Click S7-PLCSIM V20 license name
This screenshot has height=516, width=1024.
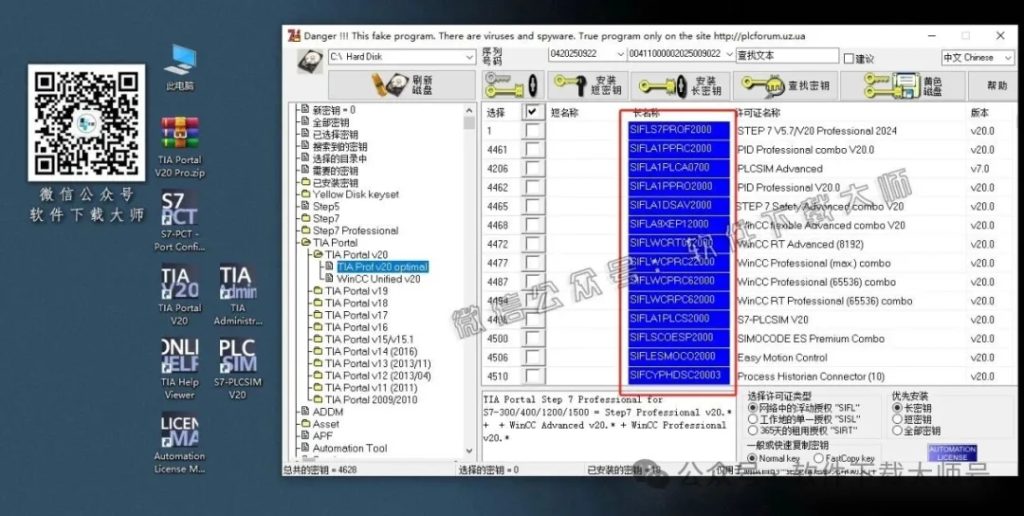773,319
